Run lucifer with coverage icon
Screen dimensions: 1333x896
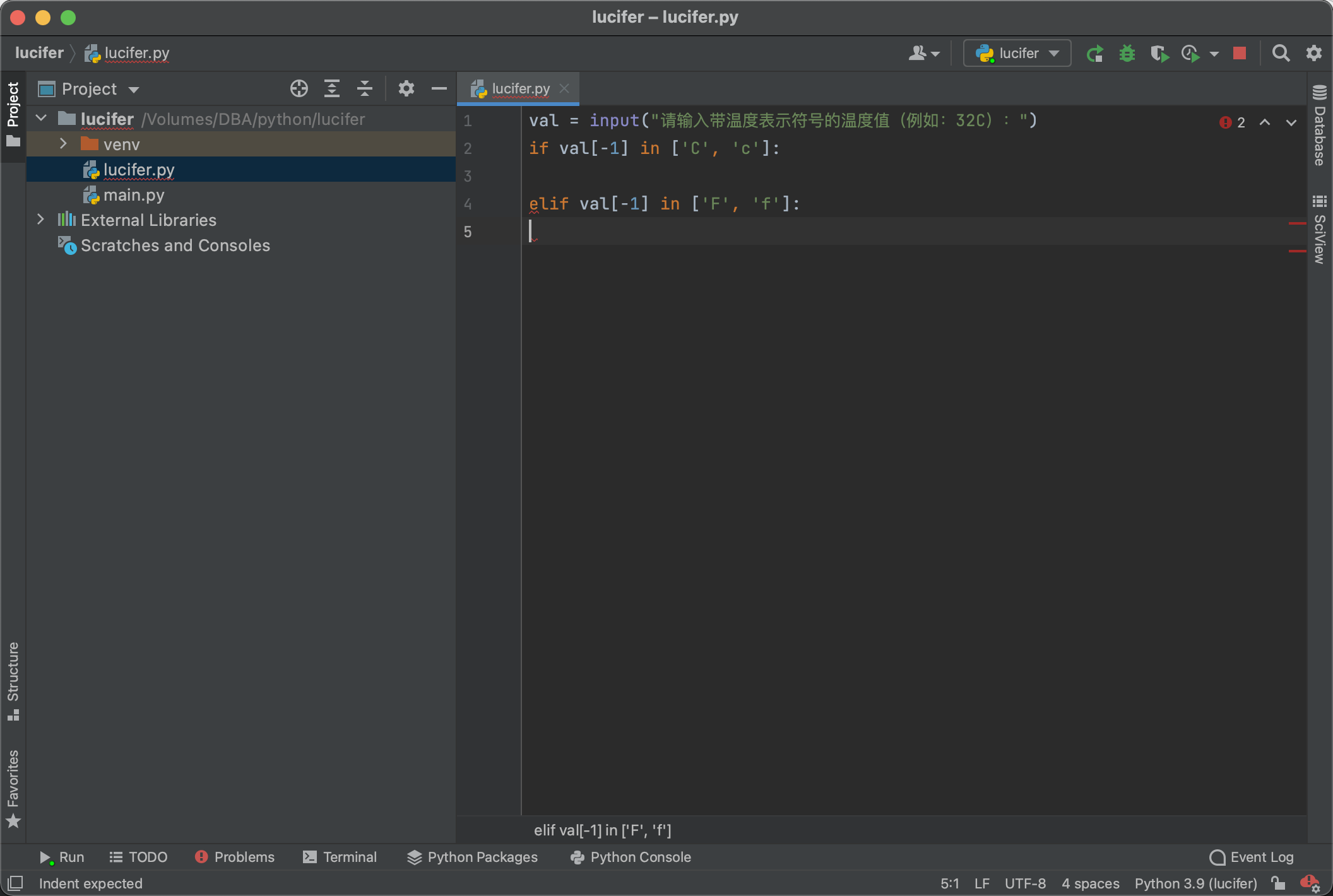(1159, 54)
